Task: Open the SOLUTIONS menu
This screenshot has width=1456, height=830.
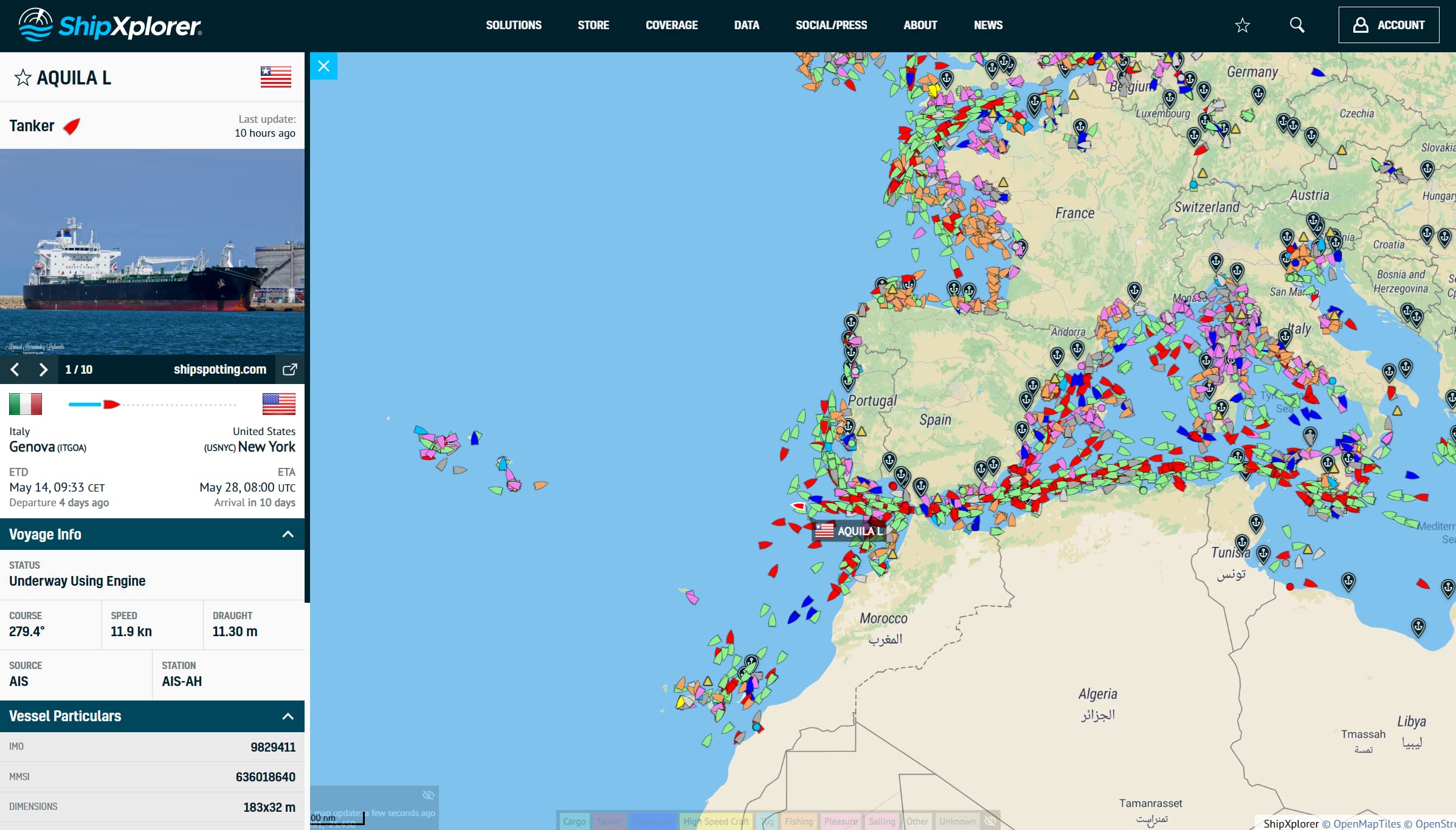Action: pyautogui.click(x=513, y=25)
